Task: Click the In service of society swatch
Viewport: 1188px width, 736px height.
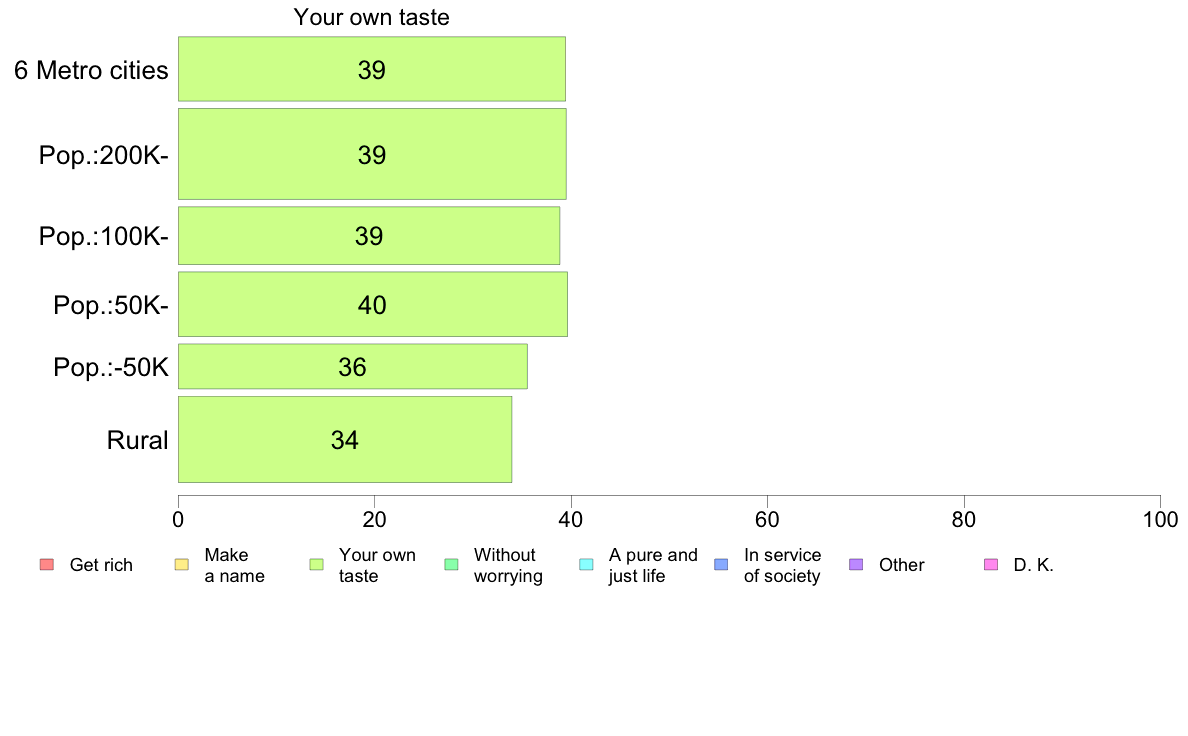Action: [721, 565]
